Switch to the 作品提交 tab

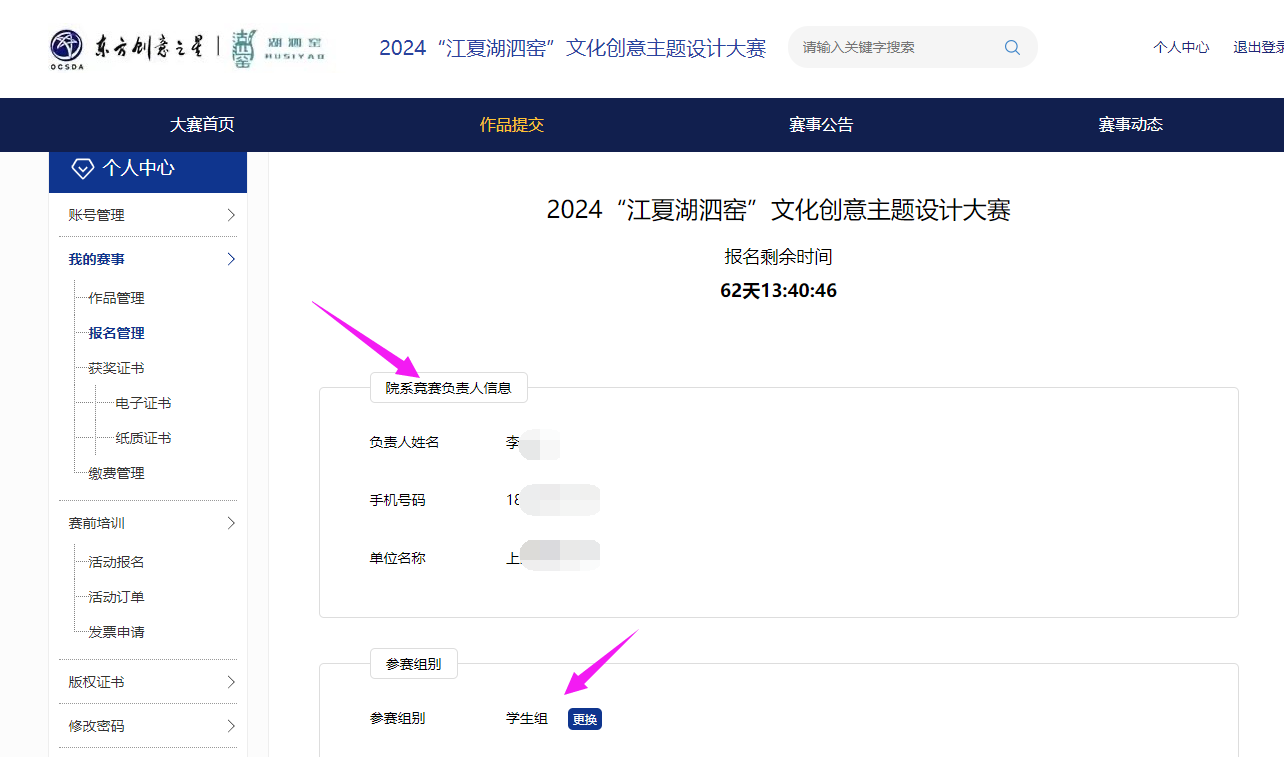512,125
